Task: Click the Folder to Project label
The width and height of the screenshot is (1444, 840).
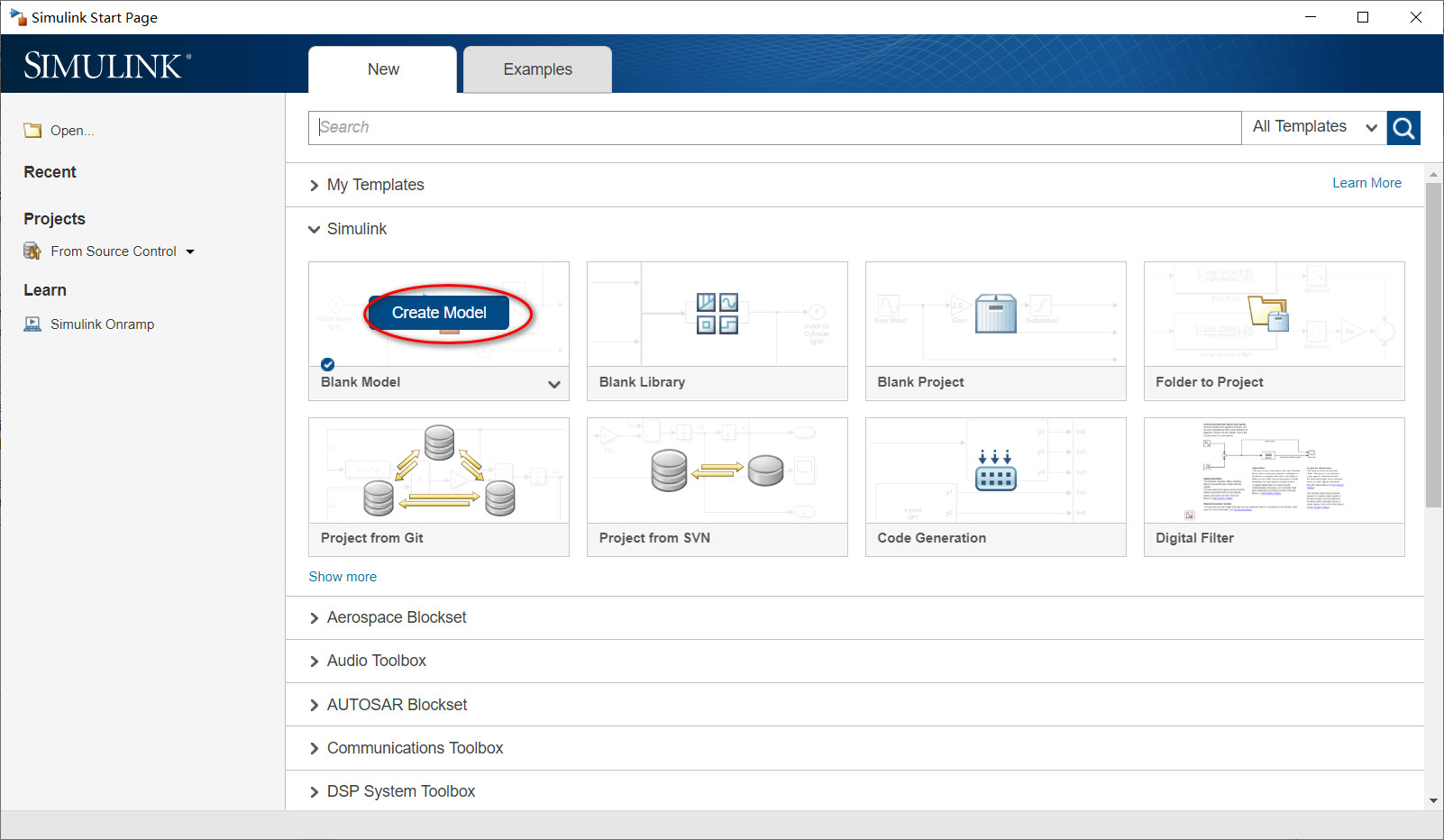Action: pyautogui.click(x=1210, y=382)
